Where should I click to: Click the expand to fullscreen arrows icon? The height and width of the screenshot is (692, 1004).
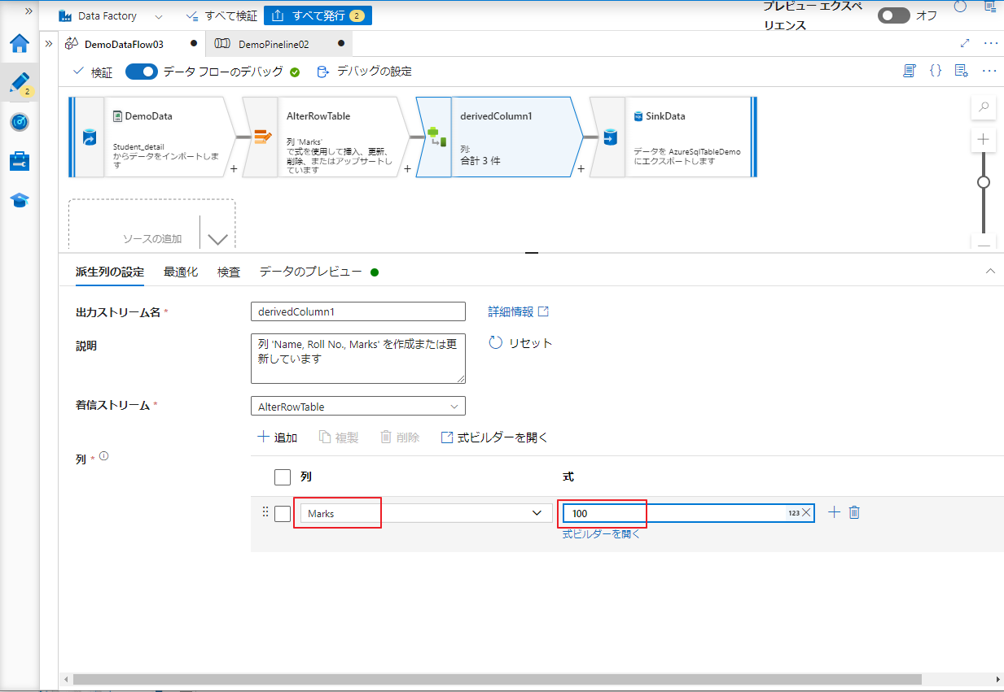[965, 43]
